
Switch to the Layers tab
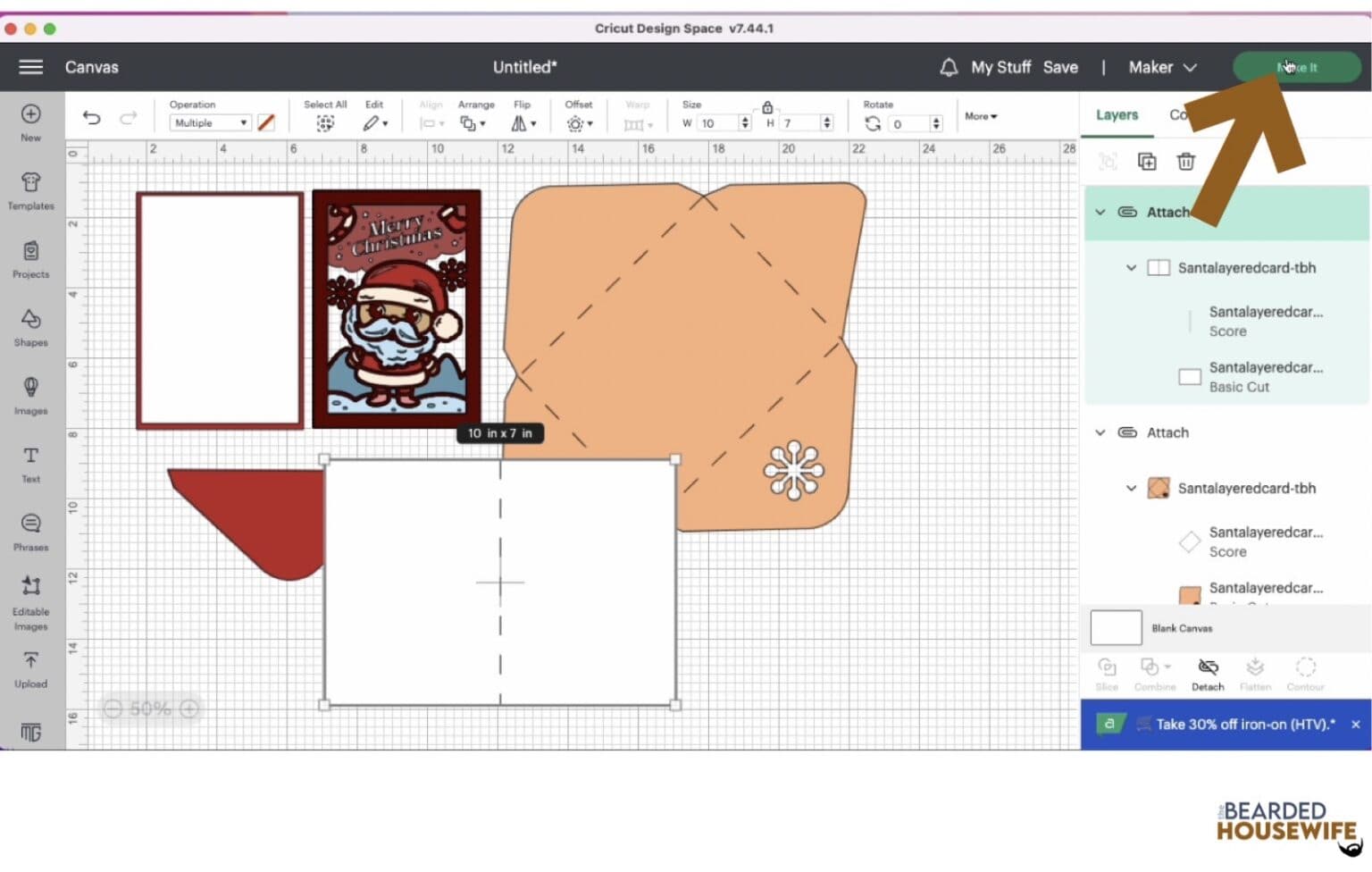pos(1117,115)
